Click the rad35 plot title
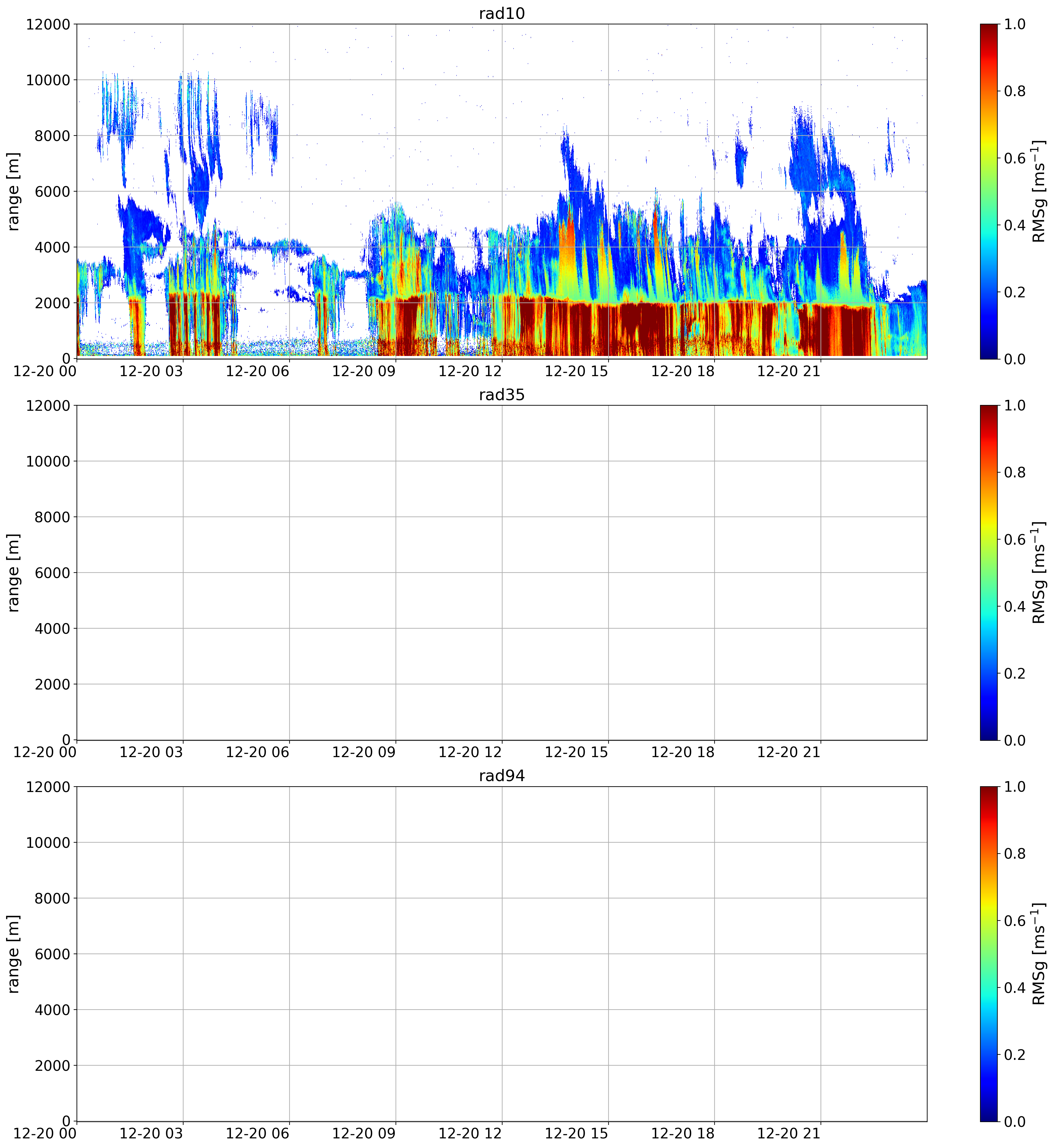 coord(501,395)
